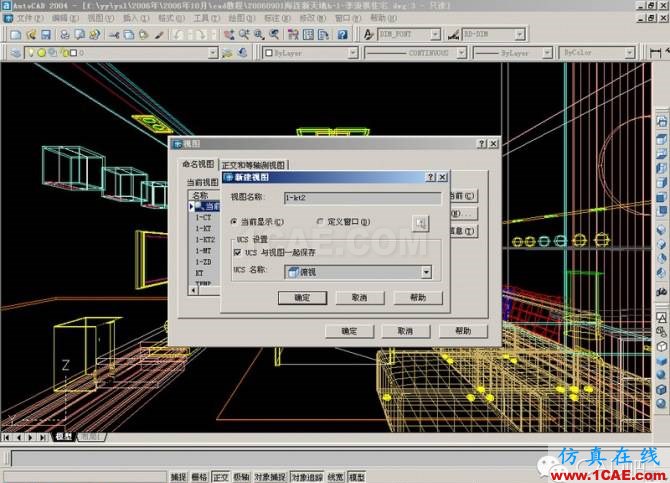670x483 pixels.
Task: Click 确定 in the 新建视图 dialog
Action: click(x=302, y=297)
